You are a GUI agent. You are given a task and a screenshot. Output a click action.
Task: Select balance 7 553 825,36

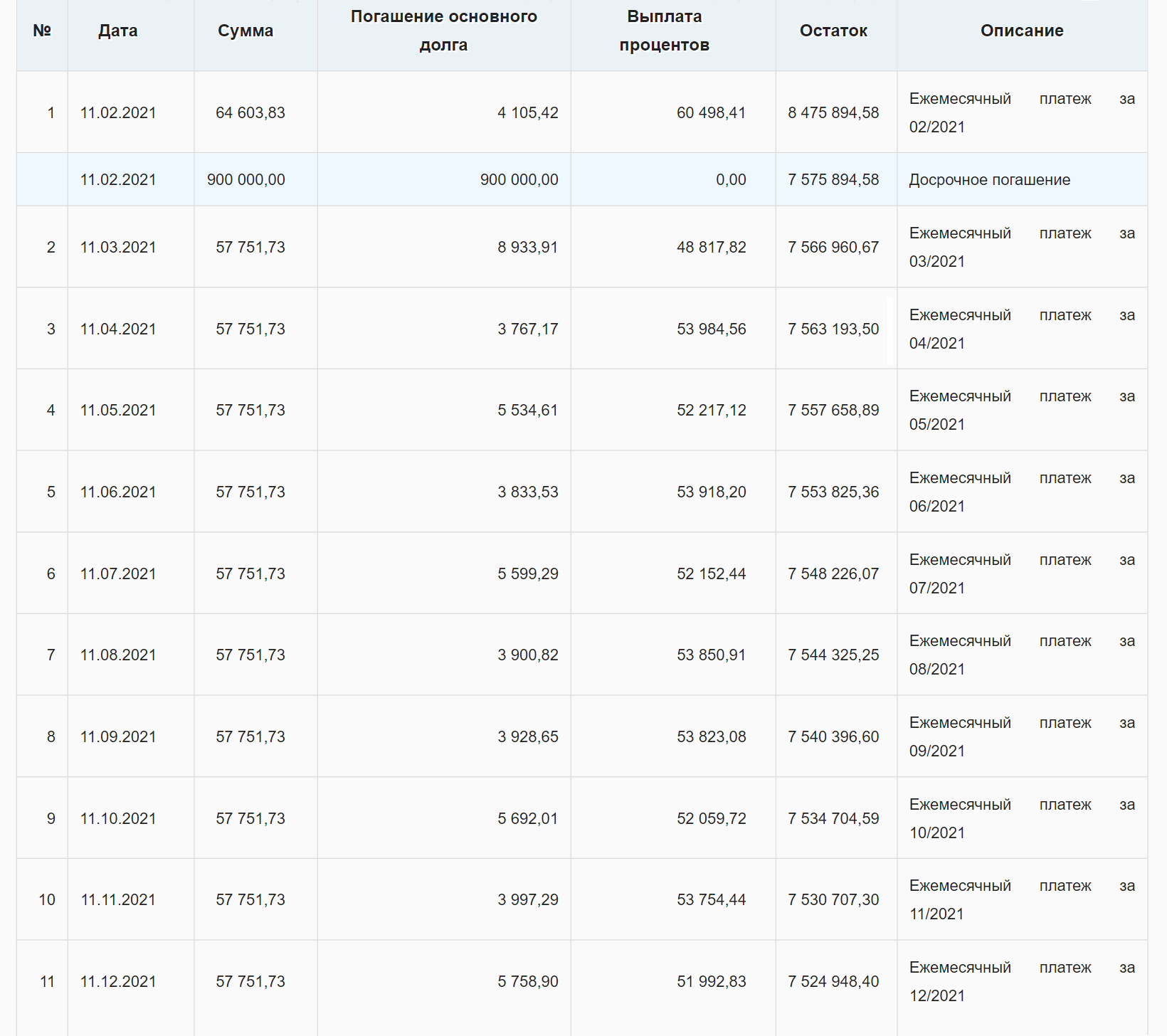point(833,492)
